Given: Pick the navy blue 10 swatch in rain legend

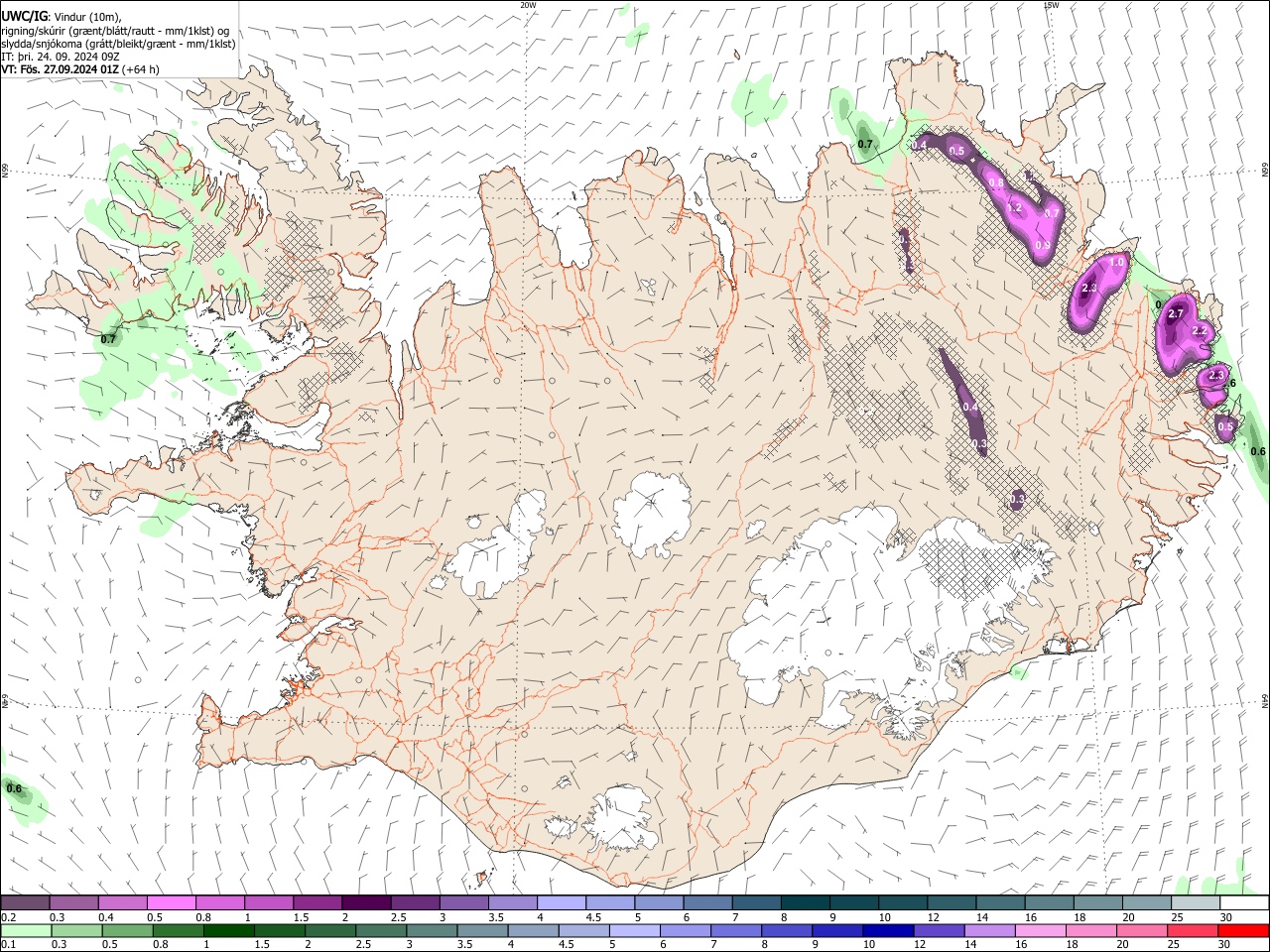Looking at the screenshot, I should pos(887,930).
